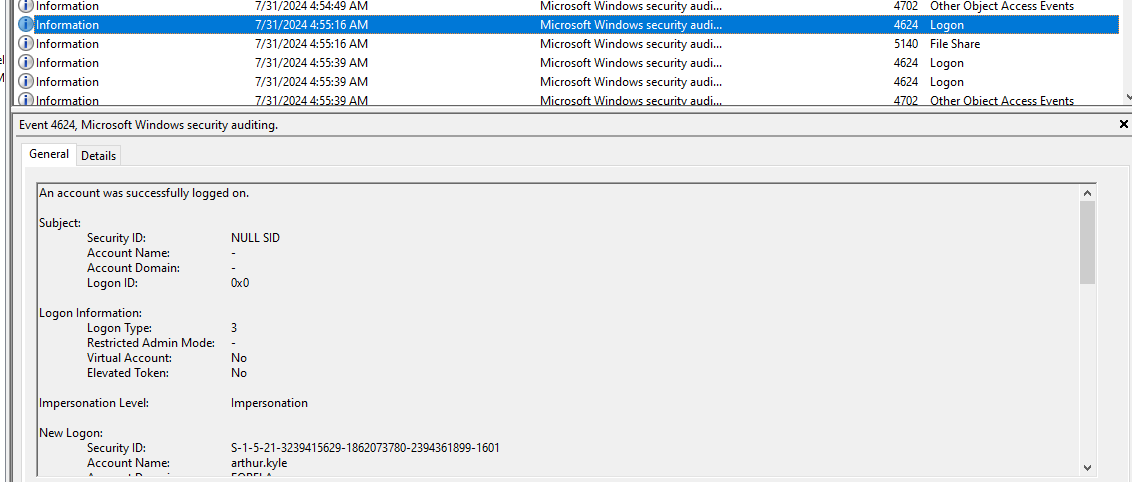Image resolution: width=1132 pixels, height=482 pixels.
Task: Click the arthur.kyle account name value
Action: [x=259, y=463]
